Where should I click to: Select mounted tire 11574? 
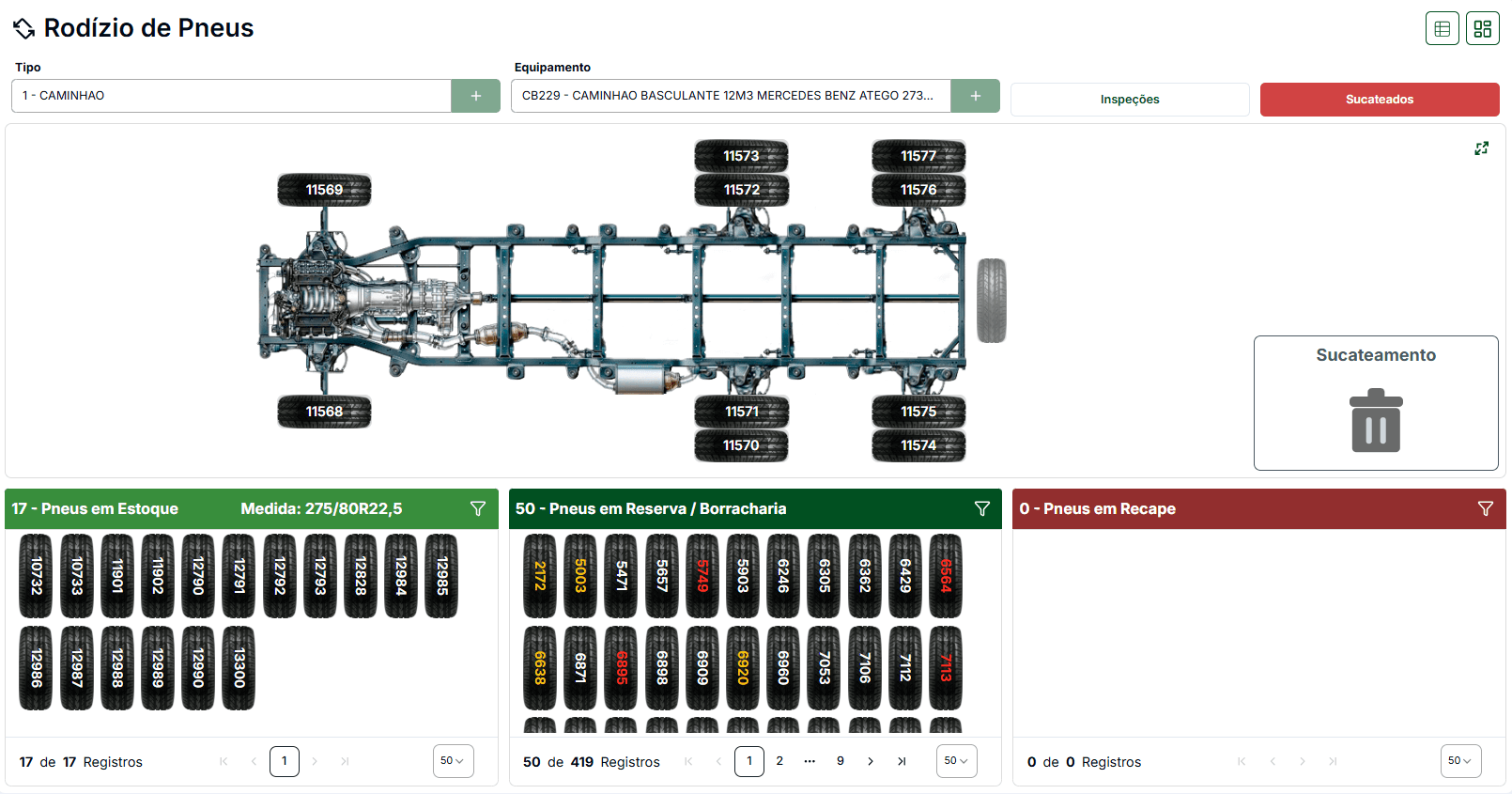918,445
